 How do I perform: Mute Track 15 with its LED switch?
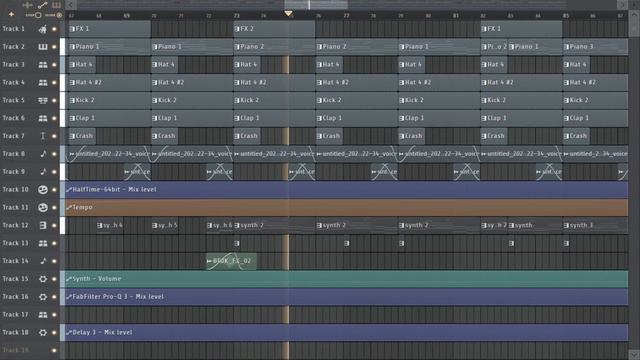[x=54, y=279]
